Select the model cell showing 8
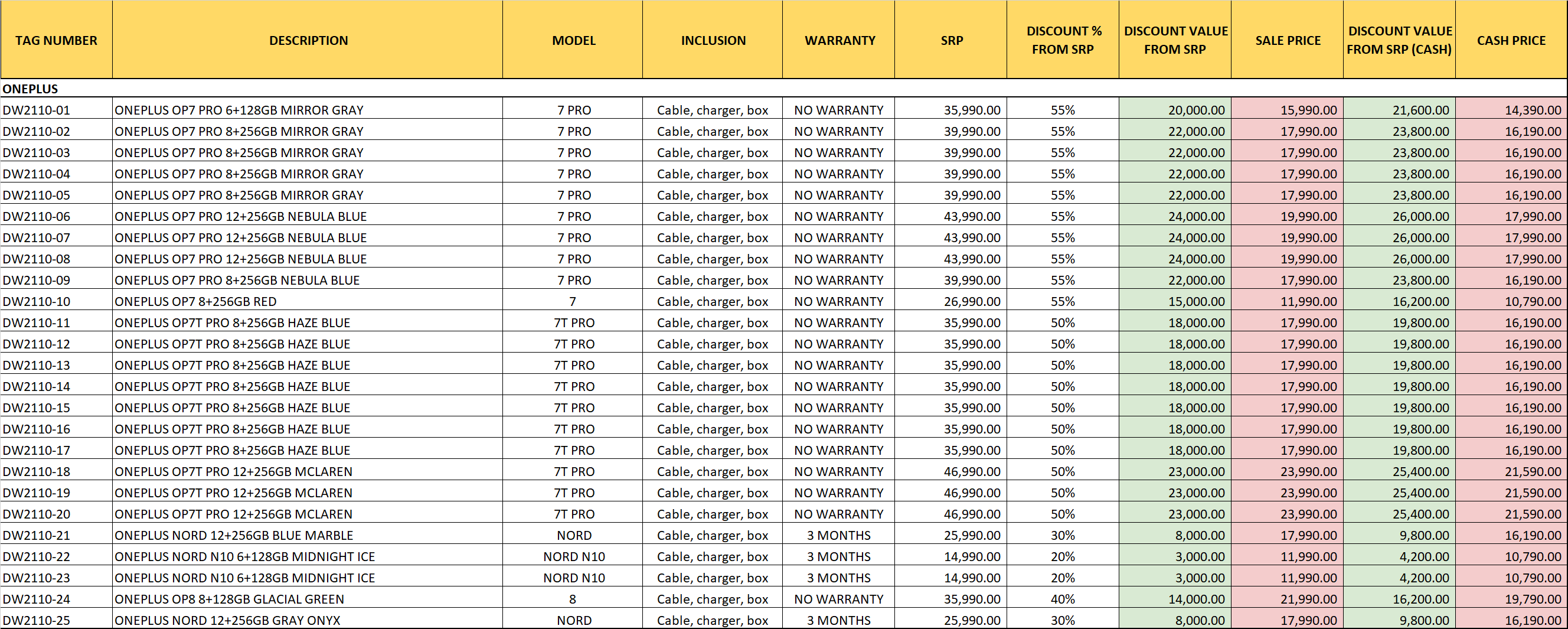1568x629 pixels. [573, 599]
